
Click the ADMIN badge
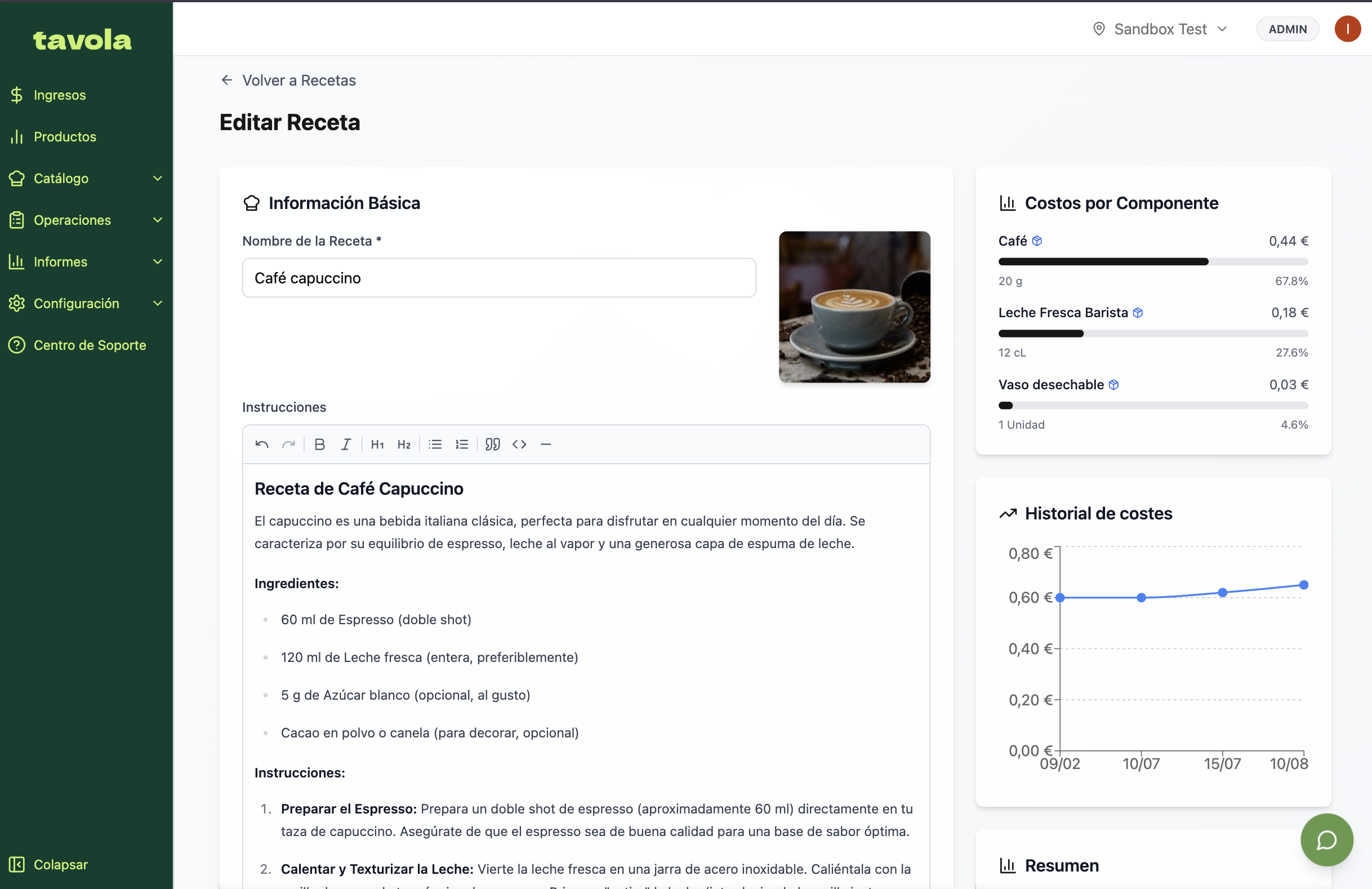point(1288,29)
